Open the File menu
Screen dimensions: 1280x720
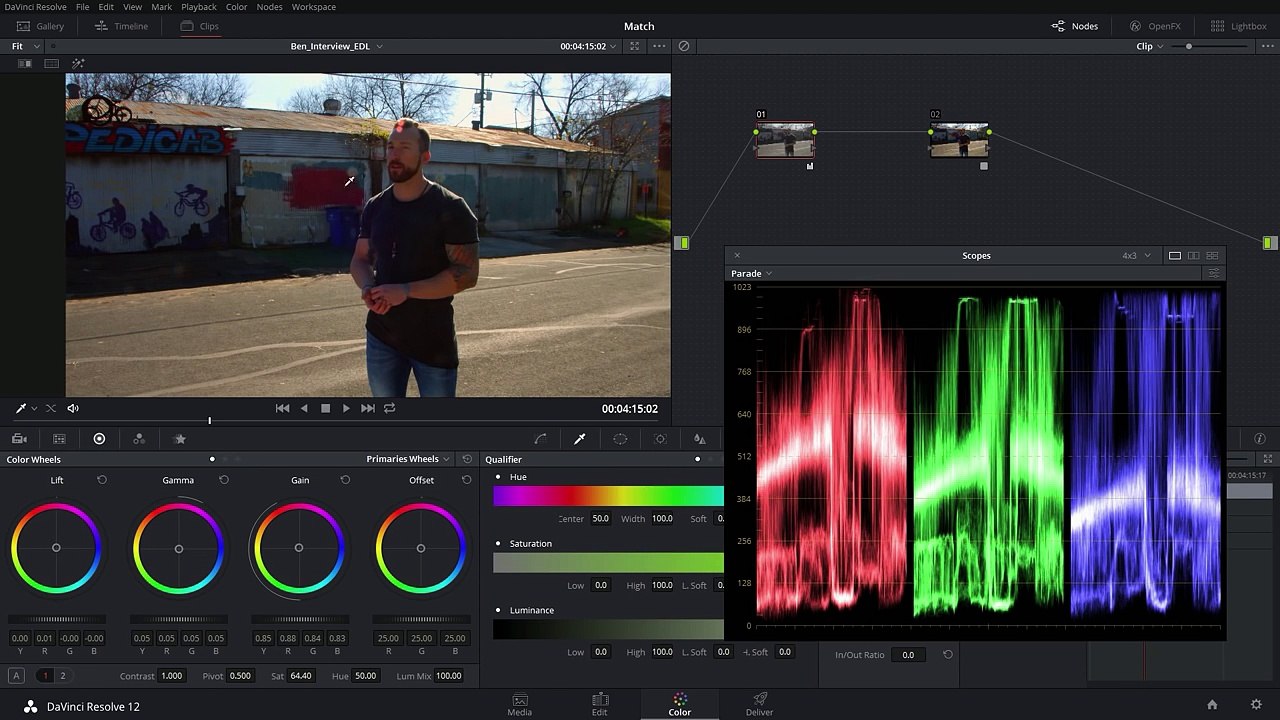tap(83, 7)
